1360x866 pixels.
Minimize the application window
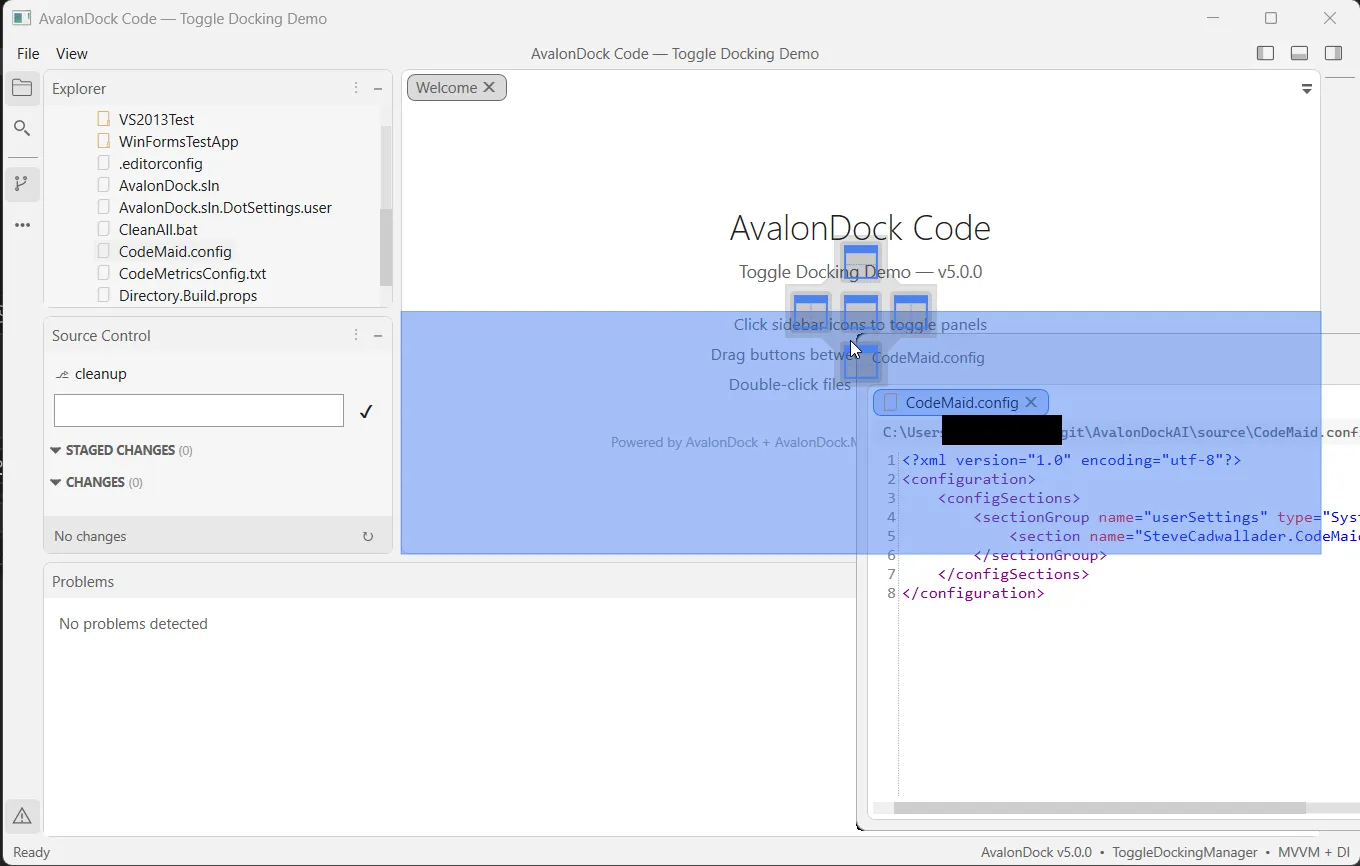(1213, 18)
